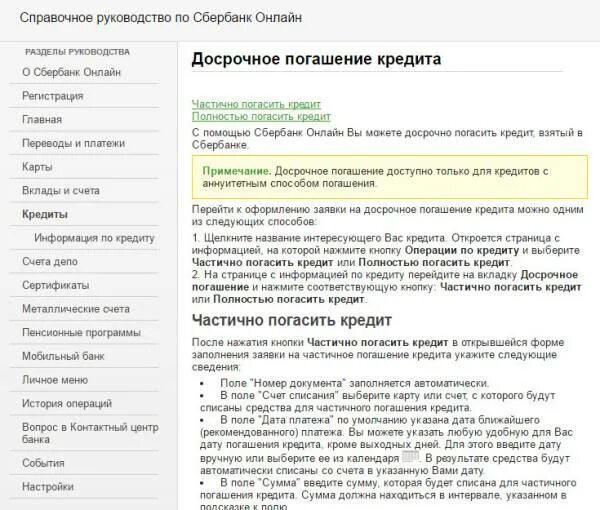Click the 'Частично погасить кредит' subheading

point(292,320)
